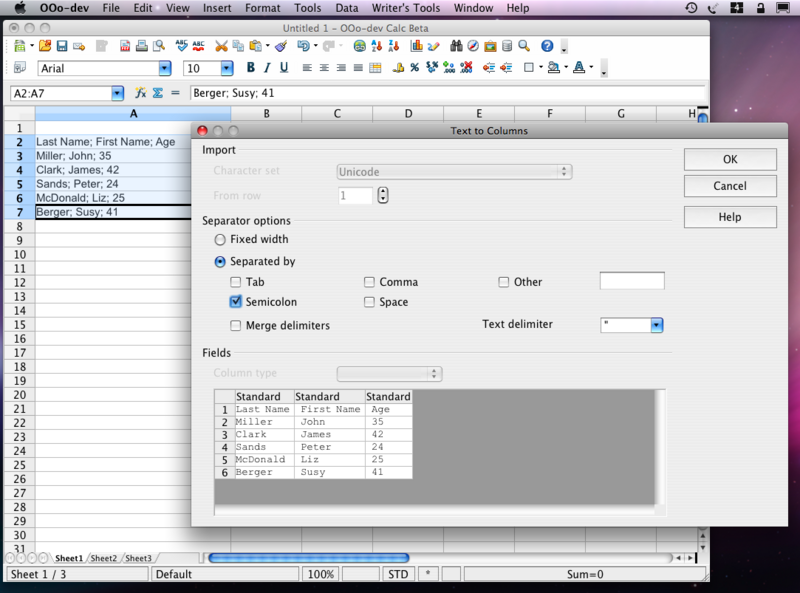Open the Data menu

[x=347, y=8]
